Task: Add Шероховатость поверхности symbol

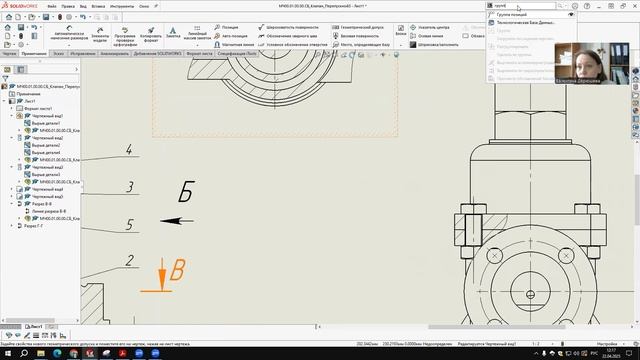Action: 288,27
